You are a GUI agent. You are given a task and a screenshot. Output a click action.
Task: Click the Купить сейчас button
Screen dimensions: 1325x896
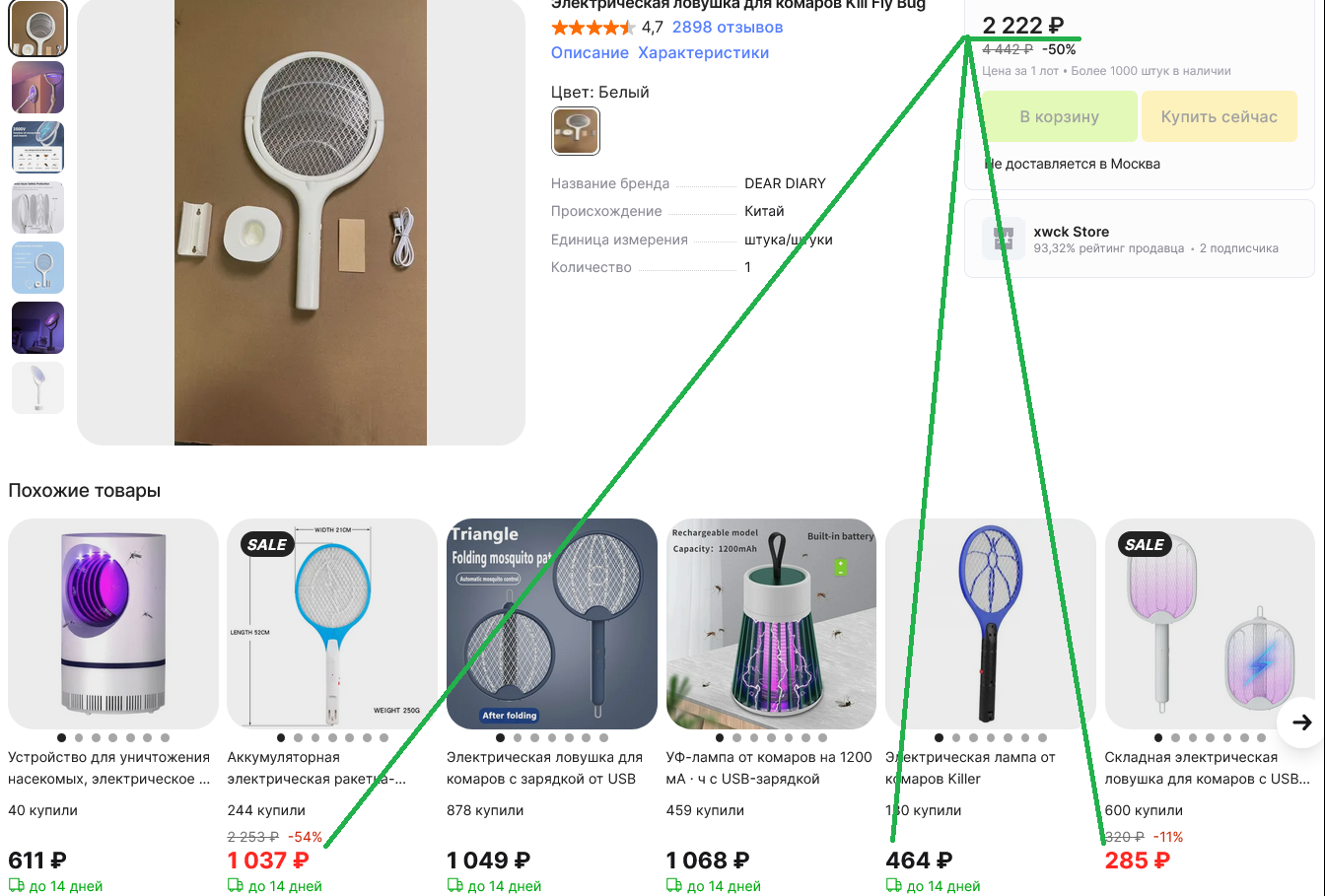(x=1220, y=116)
